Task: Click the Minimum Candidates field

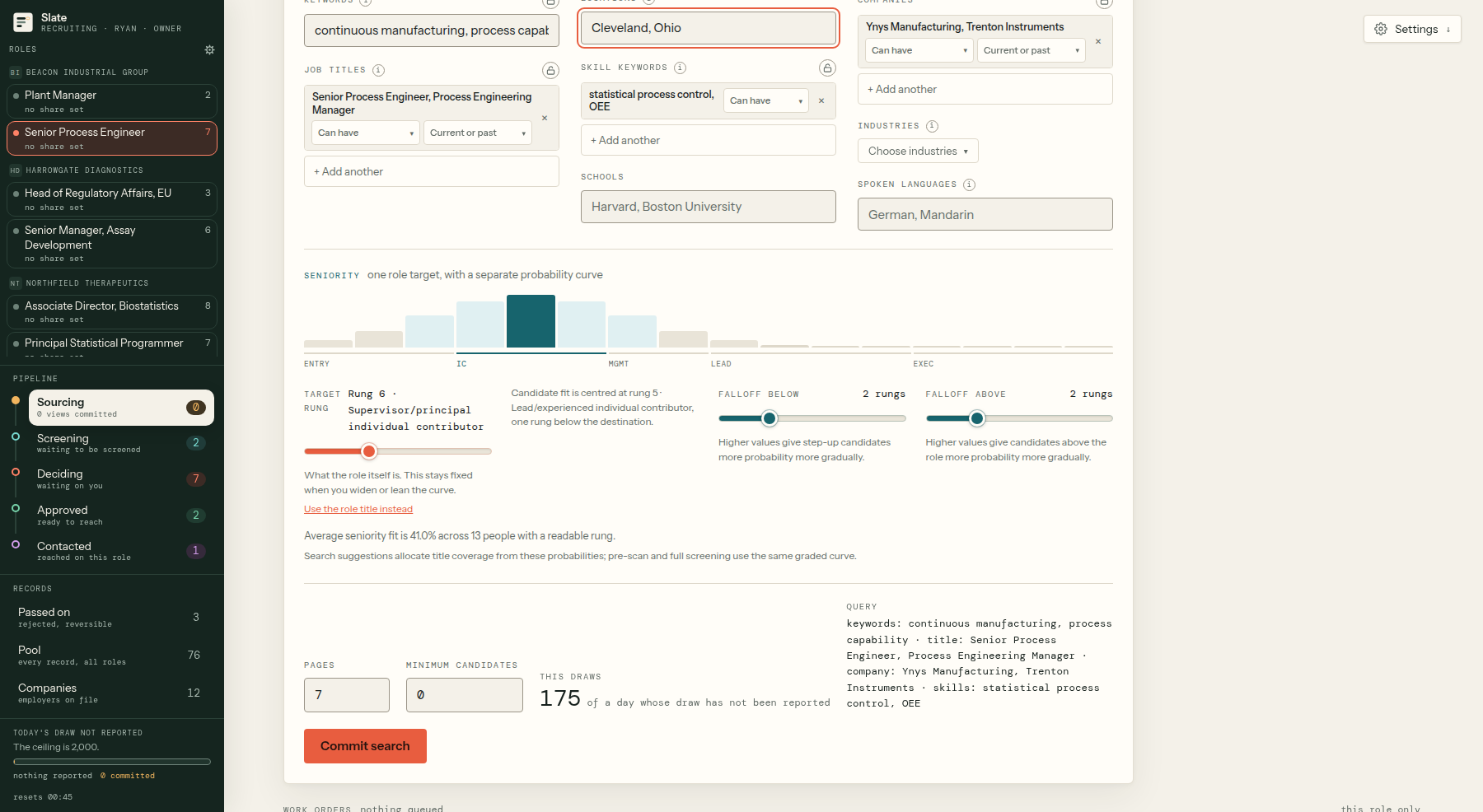Action: (465, 695)
